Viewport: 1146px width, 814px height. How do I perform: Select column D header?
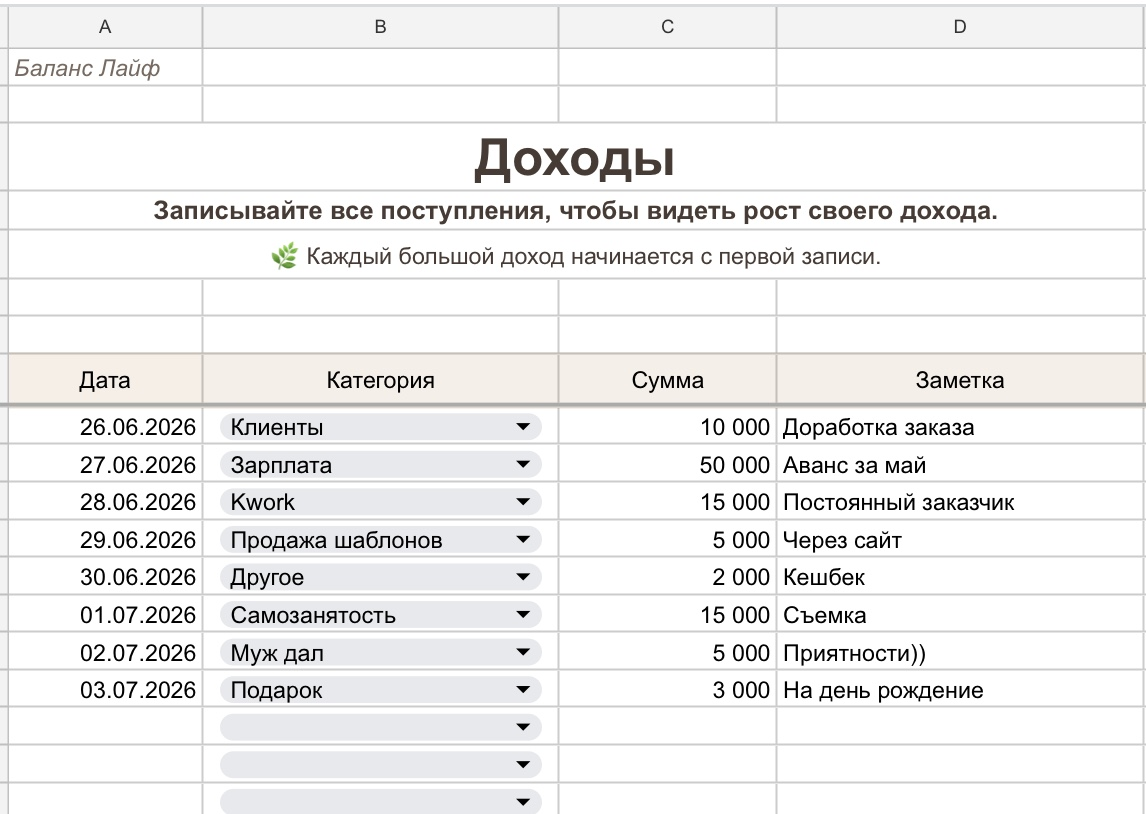click(x=960, y=27)
